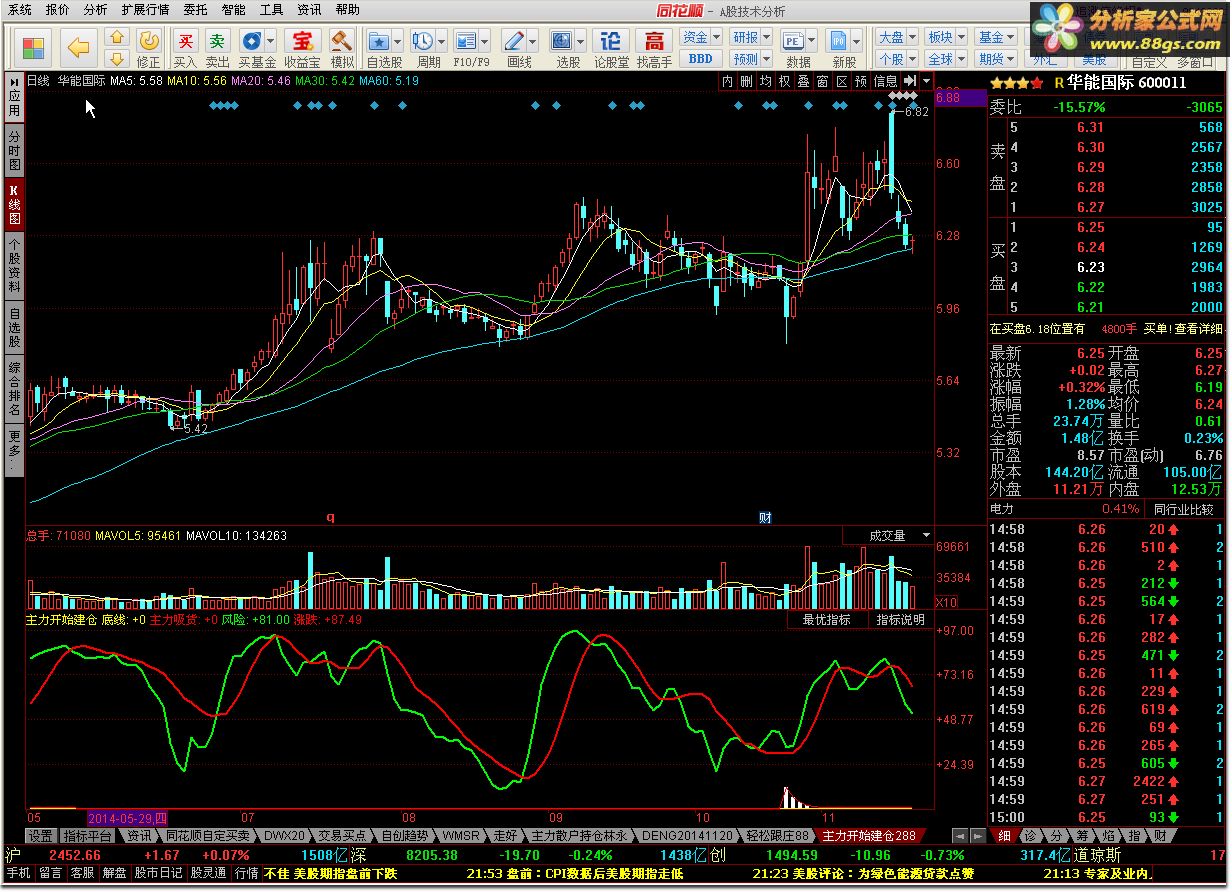This screenshot has height=892, width=1232.
Task: Open the 扩展行情 menu
Action: pyautogui.click(x=145, y=10)
